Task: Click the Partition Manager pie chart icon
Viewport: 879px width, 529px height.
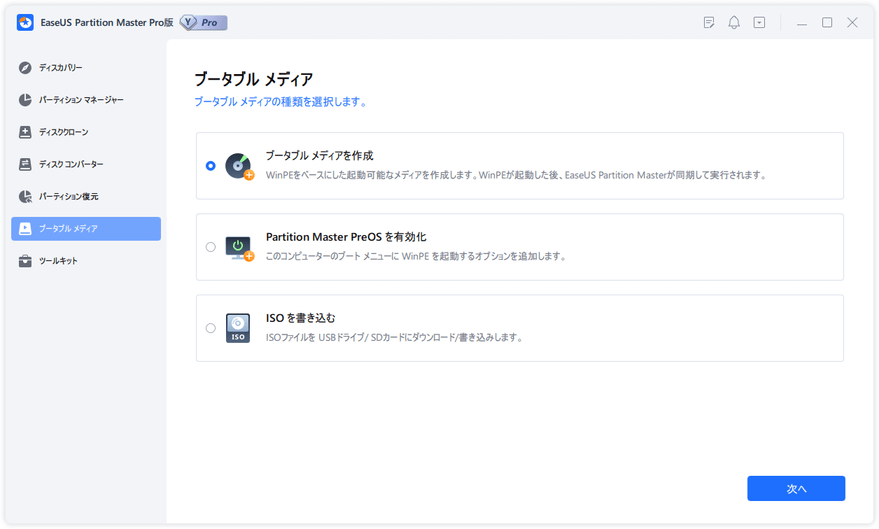Action: pyautogui.click(x=26, y=100)
